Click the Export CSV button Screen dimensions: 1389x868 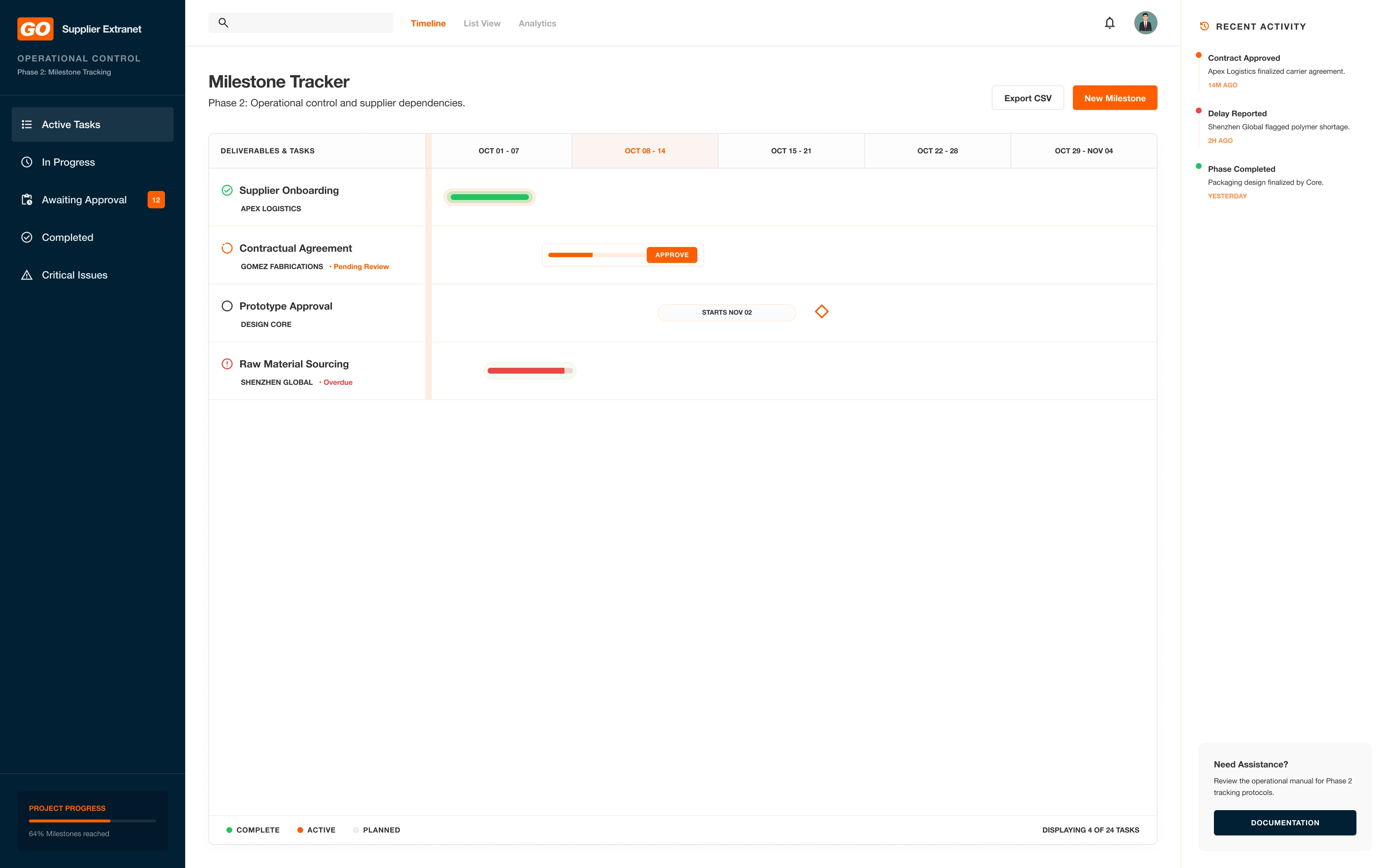tap(1027, 98)
